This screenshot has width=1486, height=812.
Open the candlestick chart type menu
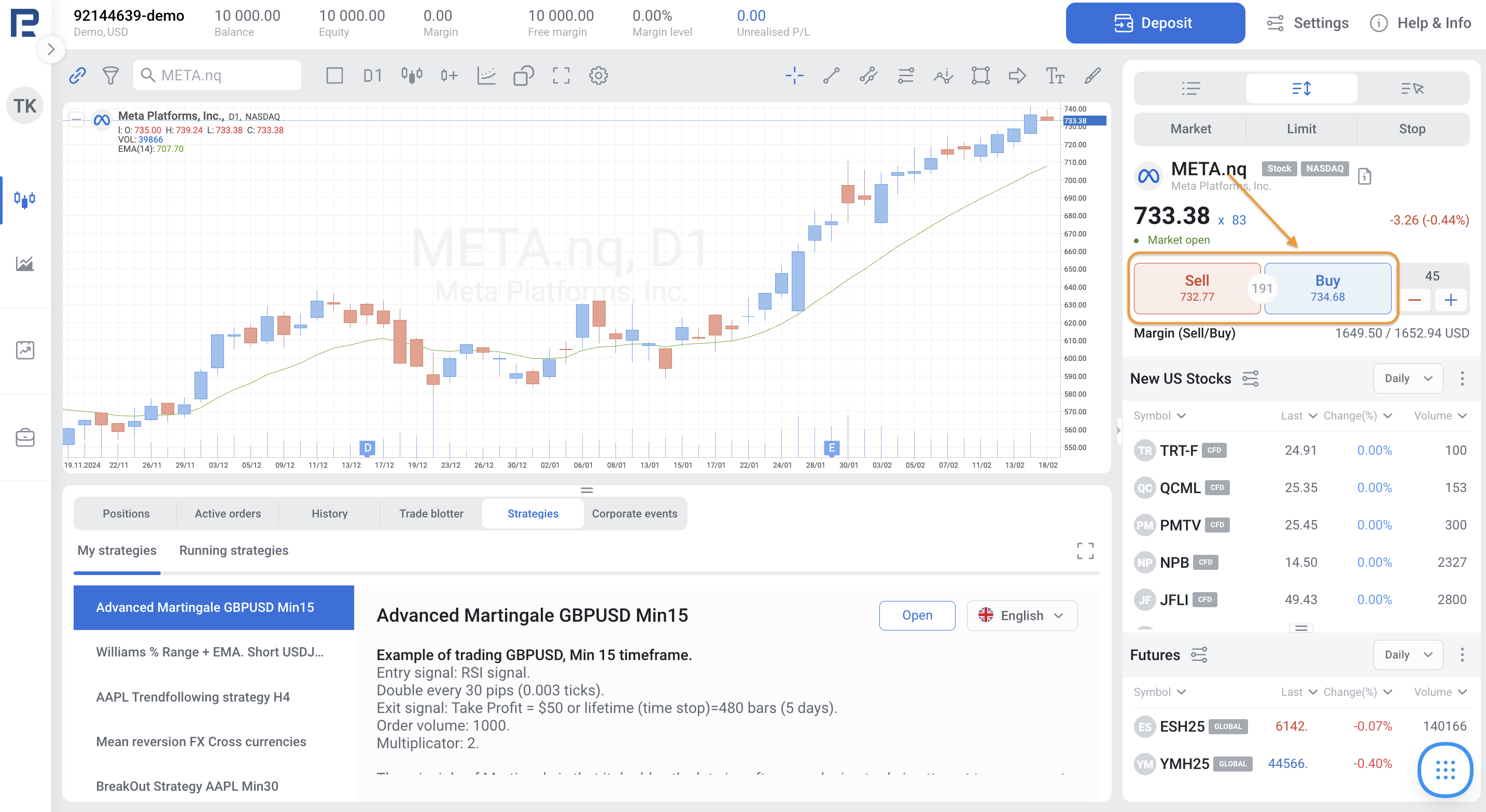coord(411,76)
